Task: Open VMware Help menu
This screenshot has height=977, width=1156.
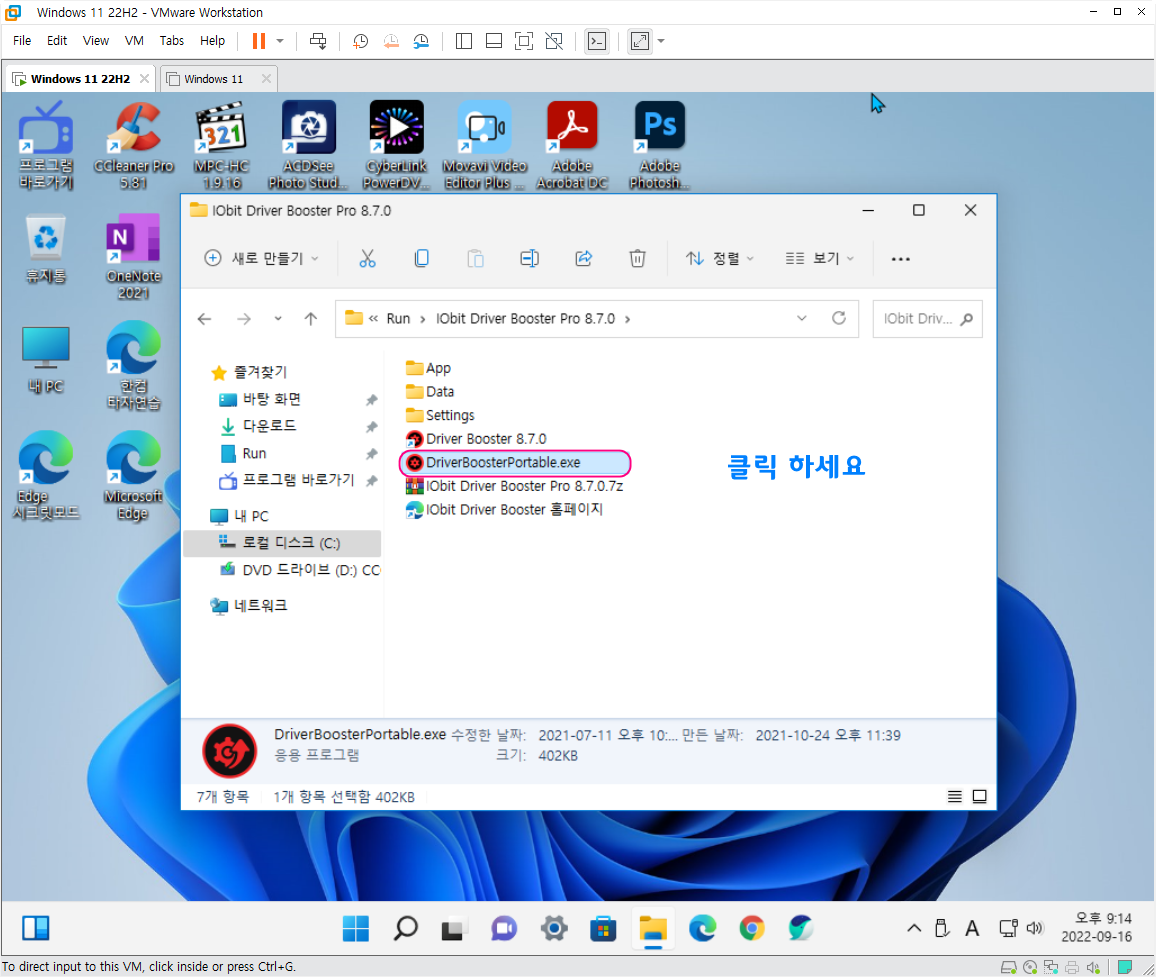Action: [x=212, y=41]
